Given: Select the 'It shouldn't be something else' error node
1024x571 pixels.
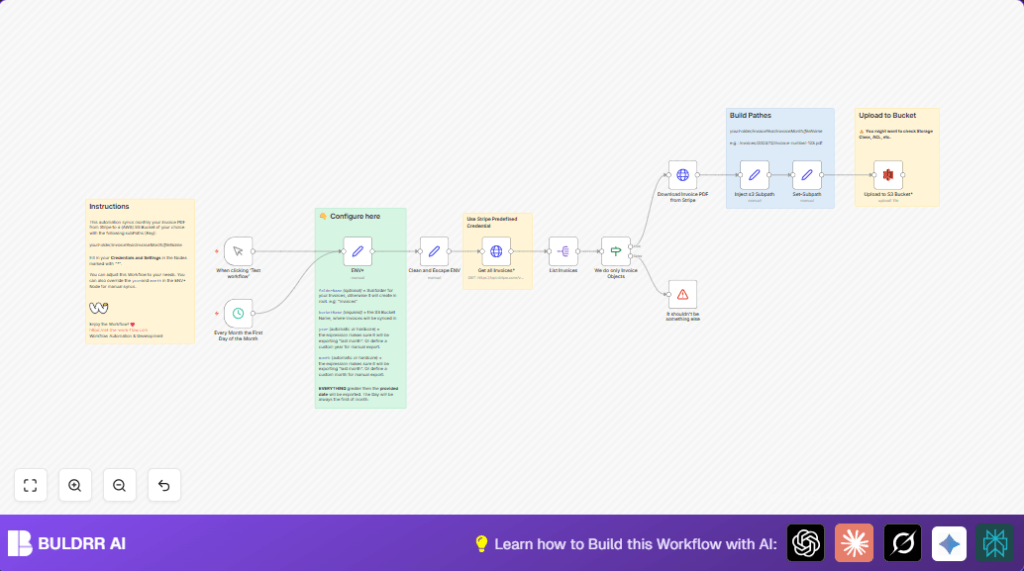Looking at the screenshot, I should tap(682, 295).
